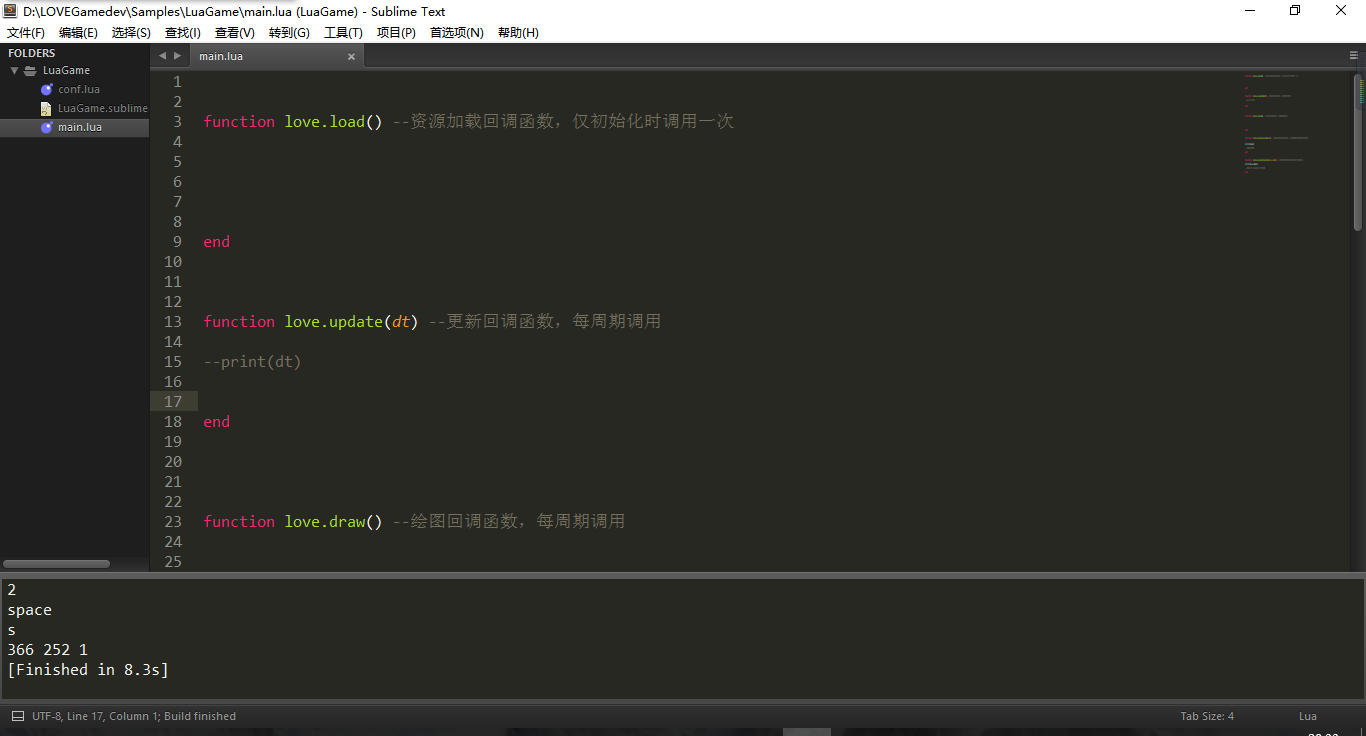Click the "end" keyword on line 9

tap(217, 242)
